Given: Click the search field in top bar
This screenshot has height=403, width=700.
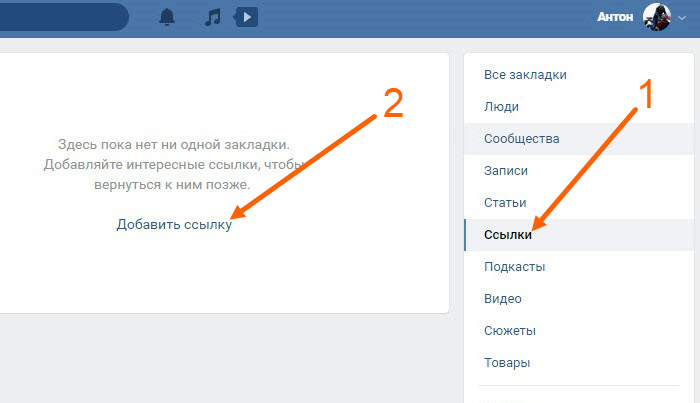Looking at the screenshot, I should coord(60,17).
